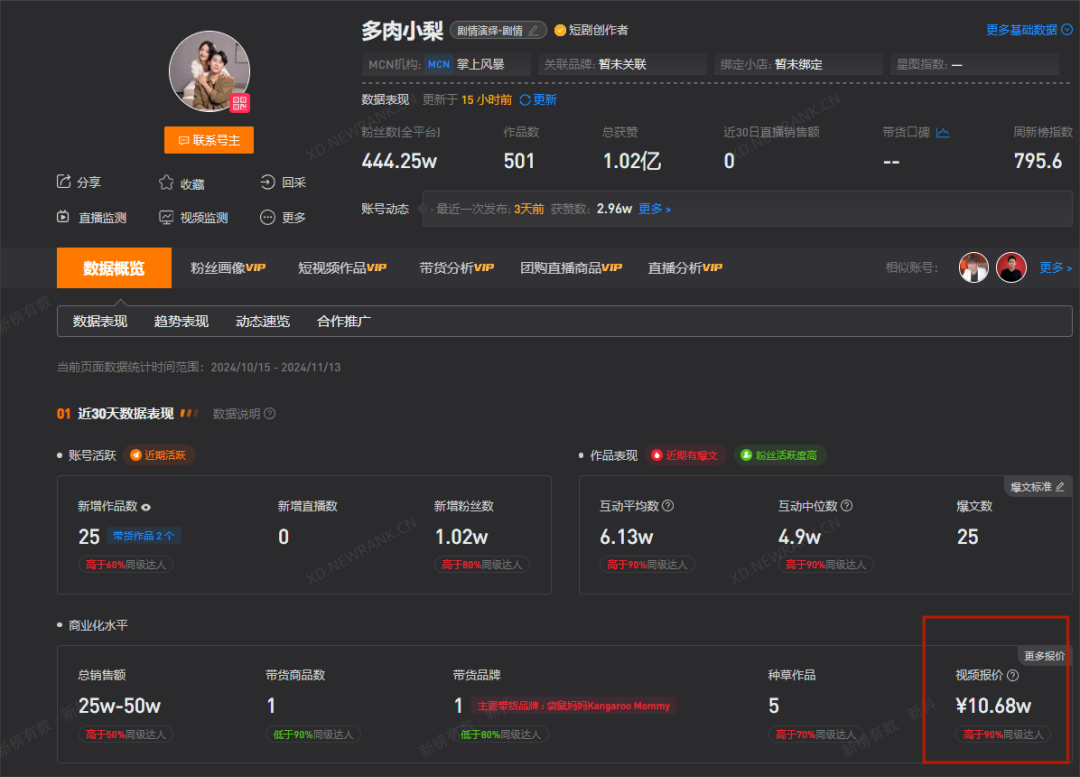Click the 视频报价 value ¥10.68w
The height and width of the screenshot is (777, 1080).
[x=993, y=706]
